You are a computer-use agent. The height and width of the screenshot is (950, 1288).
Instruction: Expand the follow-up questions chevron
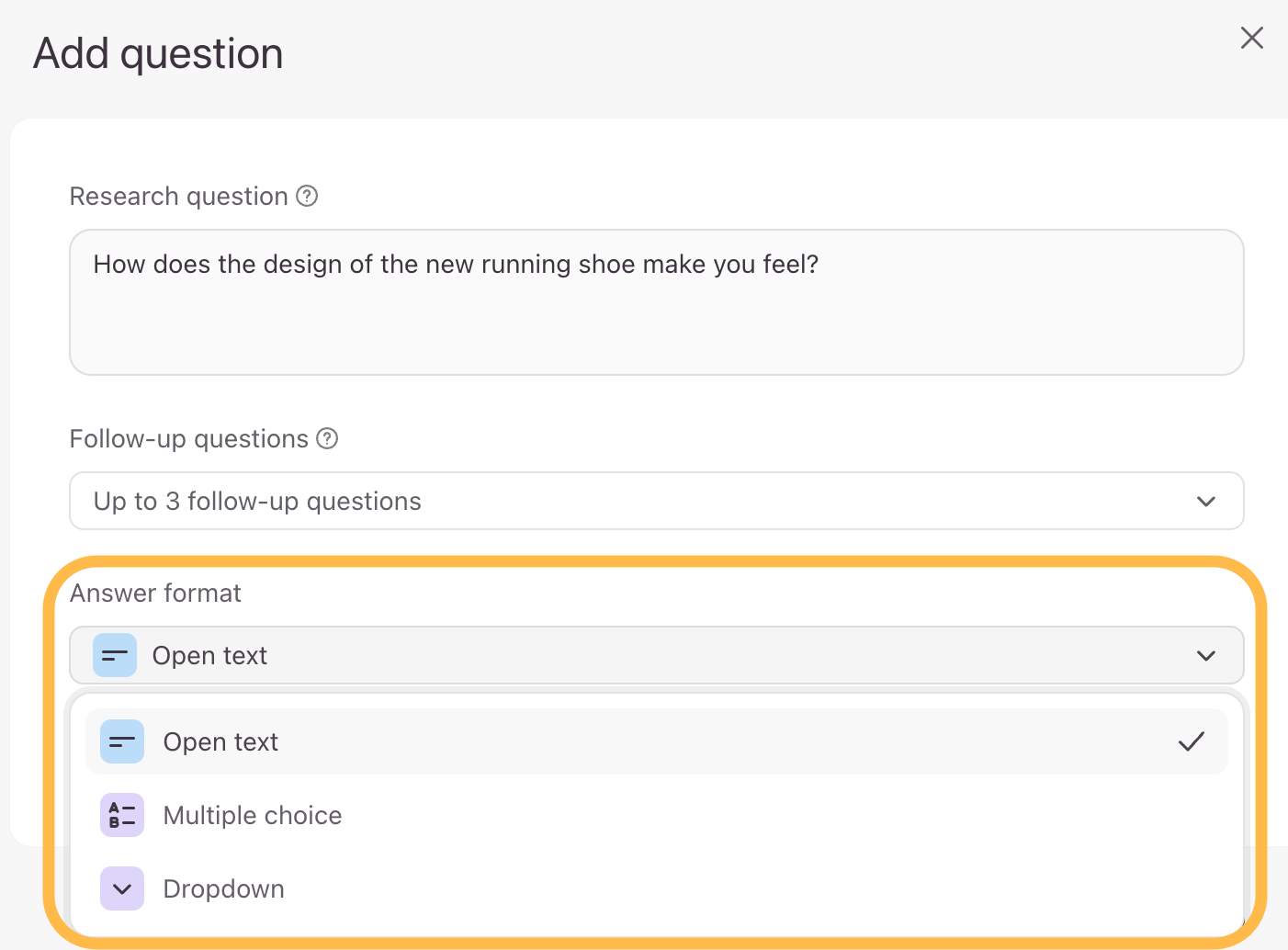(1206, 501)
